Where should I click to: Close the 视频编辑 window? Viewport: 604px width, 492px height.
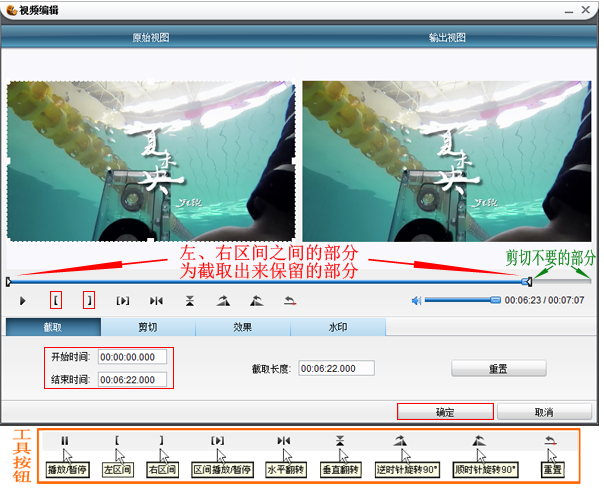tap(586, 10)
